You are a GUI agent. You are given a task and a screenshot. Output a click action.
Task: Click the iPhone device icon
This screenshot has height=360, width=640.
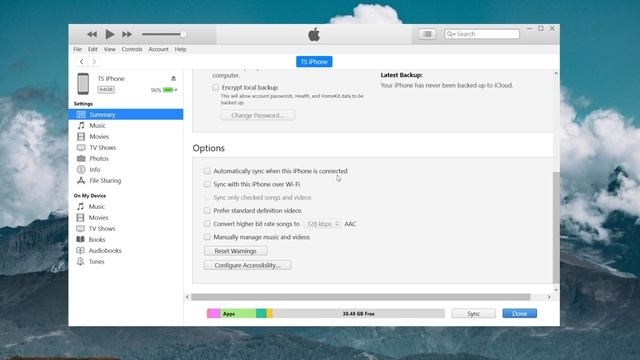pos(83,83)
